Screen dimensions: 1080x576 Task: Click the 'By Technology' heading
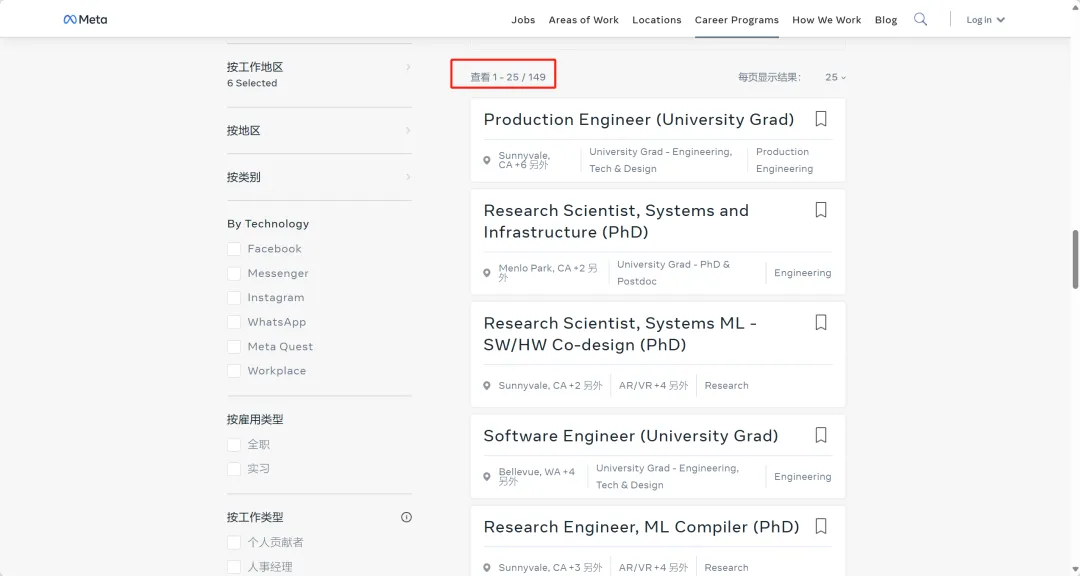click(x=268, y=224)
